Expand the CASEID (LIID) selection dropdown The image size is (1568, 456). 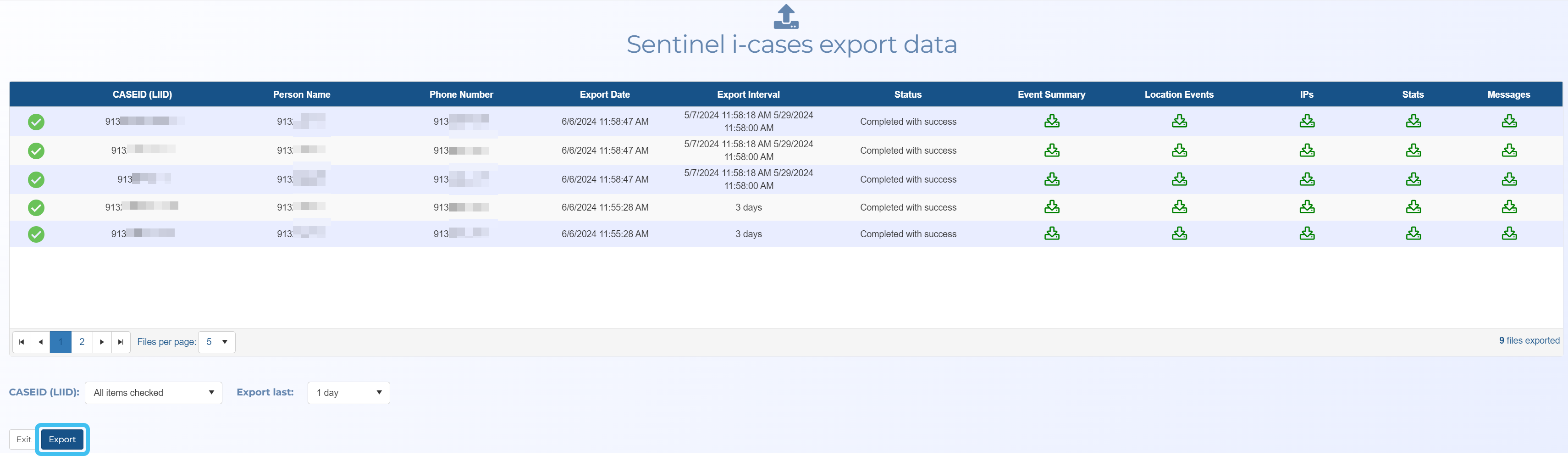pyautogui.click(x=154, y=393)
